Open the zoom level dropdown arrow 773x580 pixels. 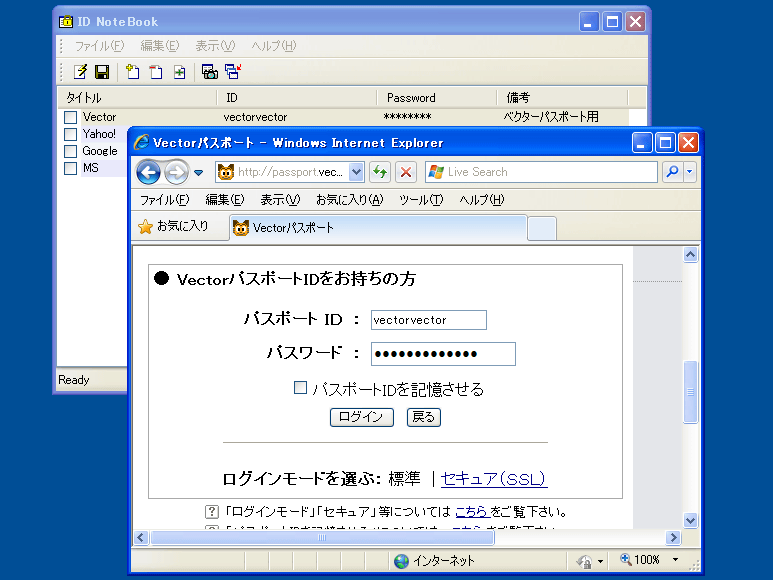point(675,559)
